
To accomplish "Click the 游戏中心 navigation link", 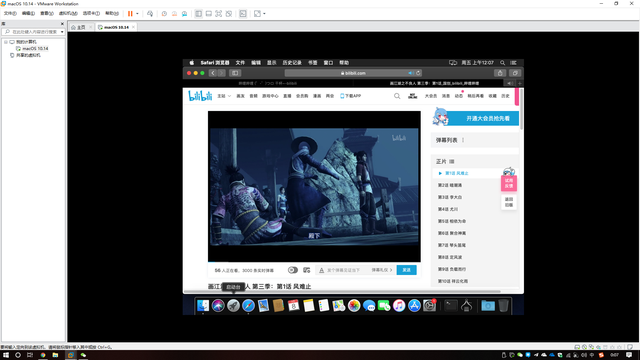I will click(270, 96).
